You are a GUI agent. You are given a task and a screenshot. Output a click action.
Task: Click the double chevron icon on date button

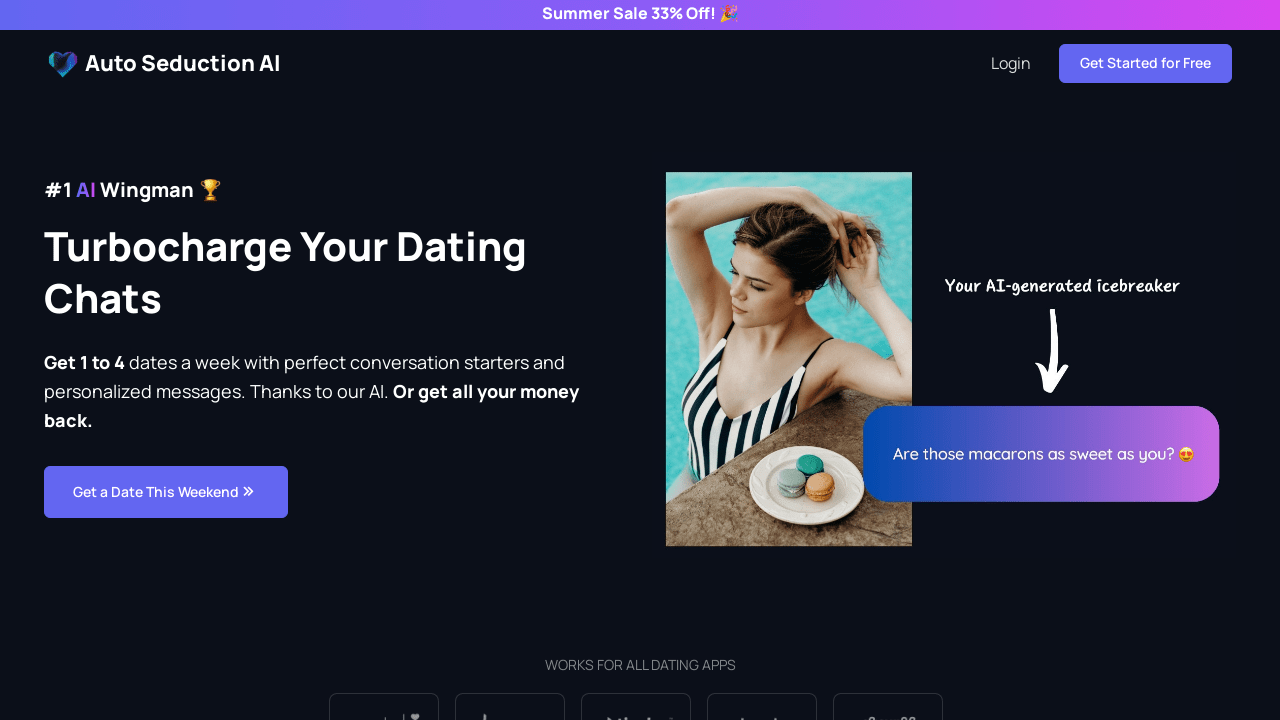point(248,491)
